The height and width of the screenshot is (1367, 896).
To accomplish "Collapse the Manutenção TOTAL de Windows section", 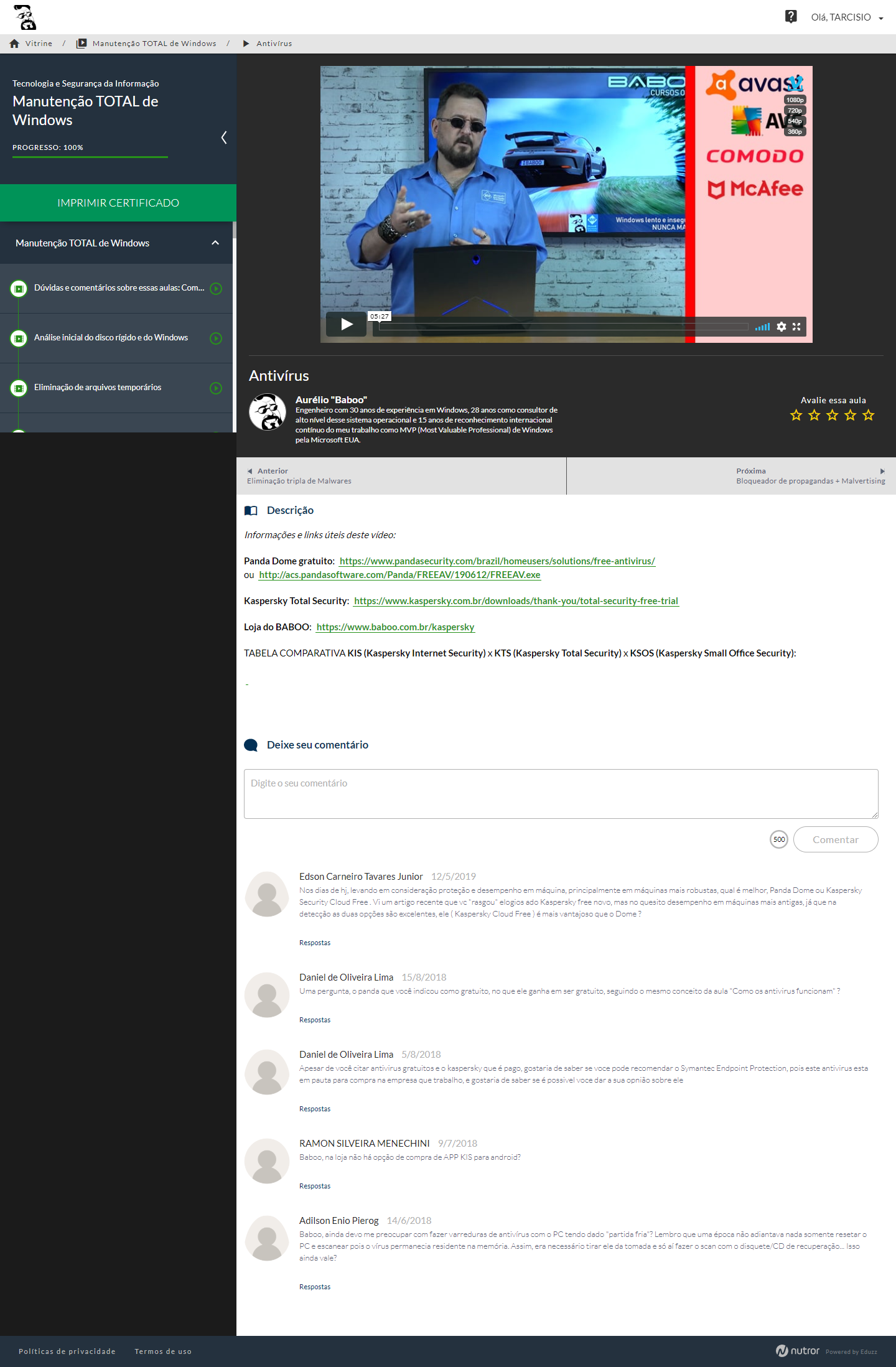I will (x=215, y=243).
